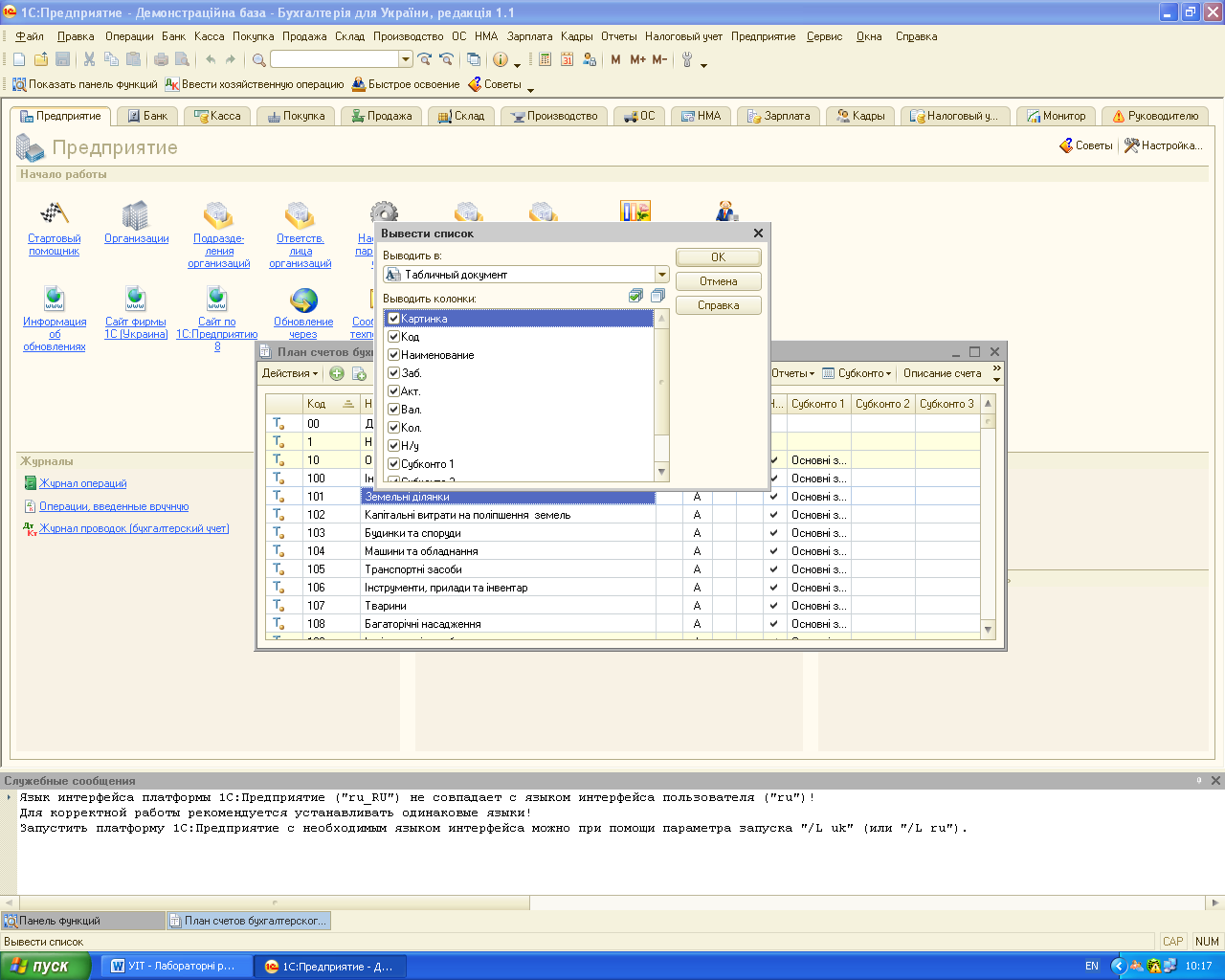The image size is (1225, 980).
Task: Click the Print toolbar icon
Action: 160,59
